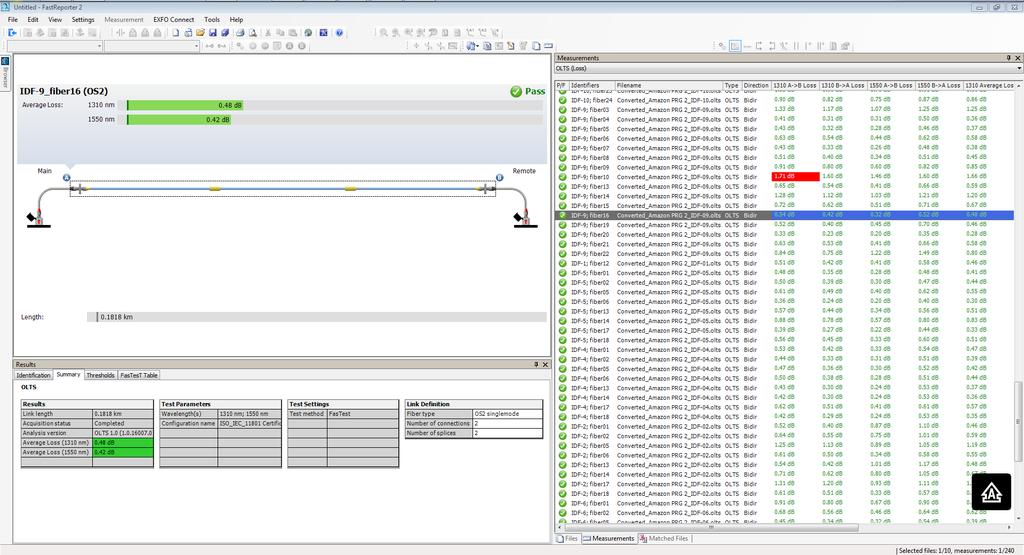Click the Average Loss (1310 nm) result cell

coord(123,443)
